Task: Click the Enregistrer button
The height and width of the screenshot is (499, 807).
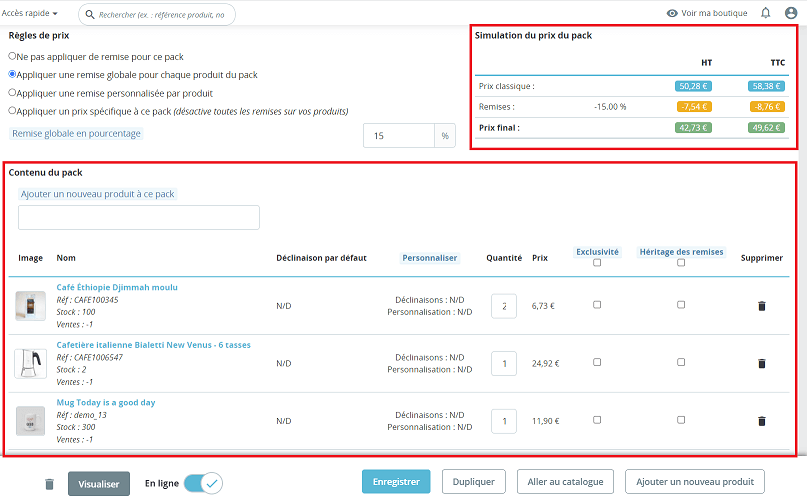Action: (396, 482)
